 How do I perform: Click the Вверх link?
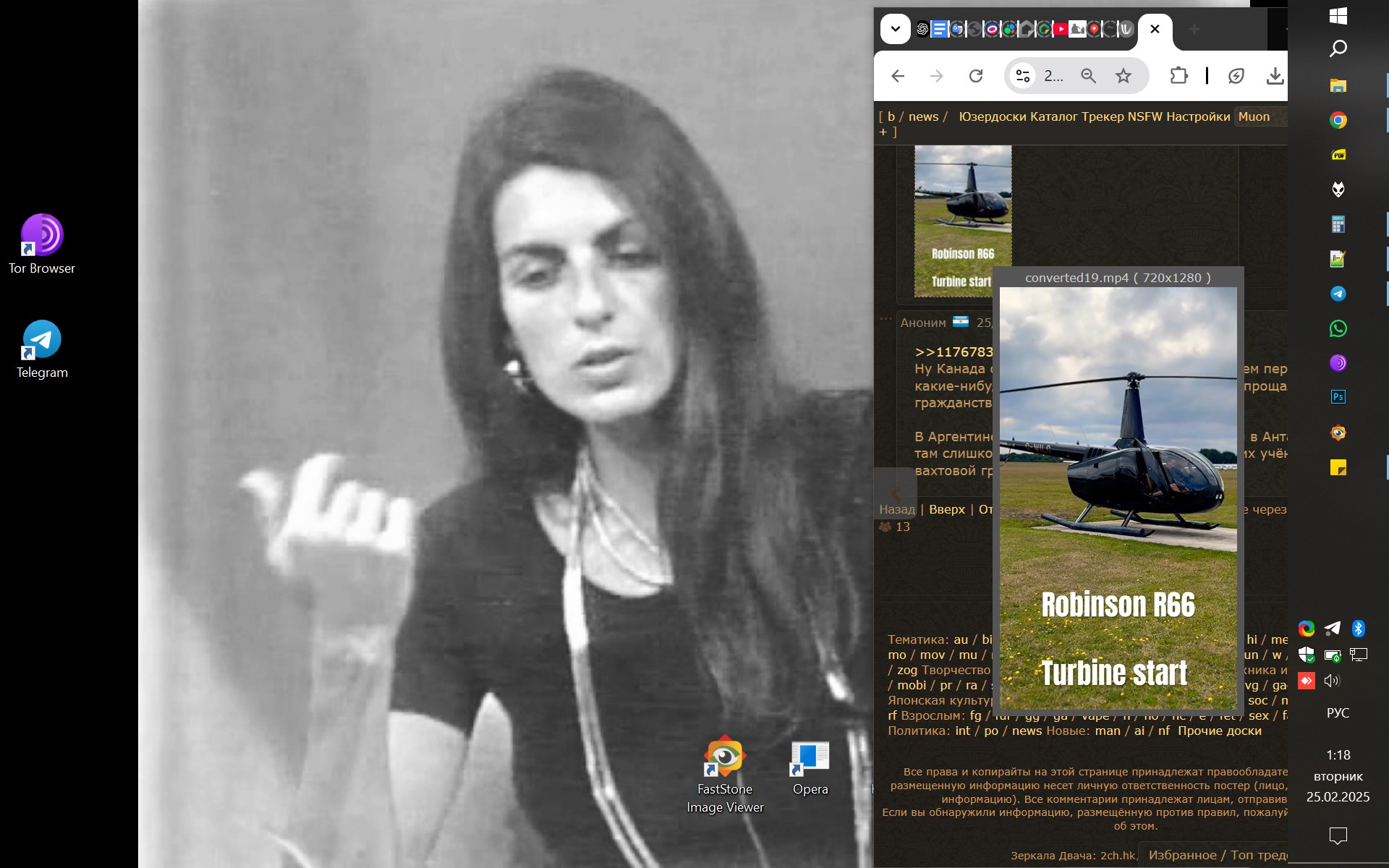(x=946, y=509)
